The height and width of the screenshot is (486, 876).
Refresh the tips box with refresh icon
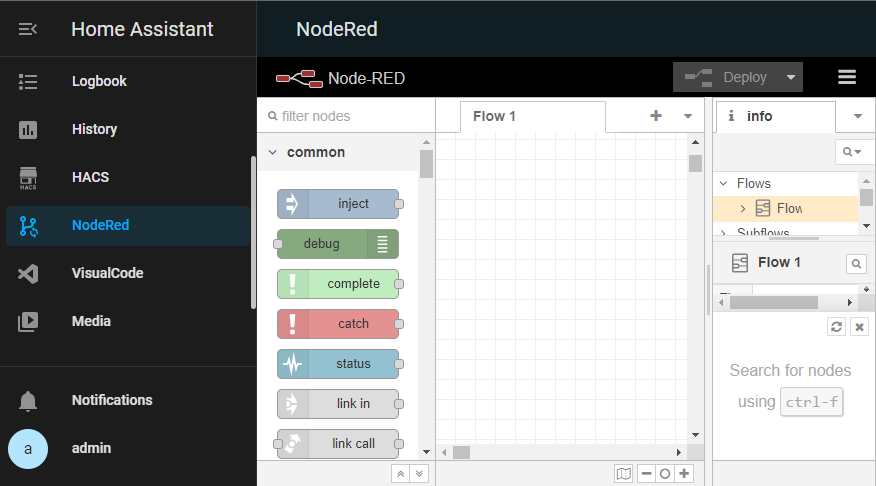point(836,327)
